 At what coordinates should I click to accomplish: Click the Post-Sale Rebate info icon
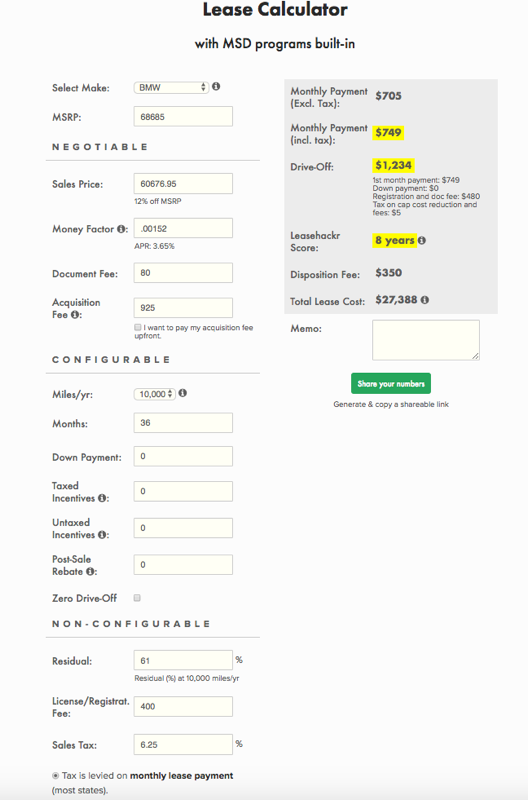tap(90, 571)
